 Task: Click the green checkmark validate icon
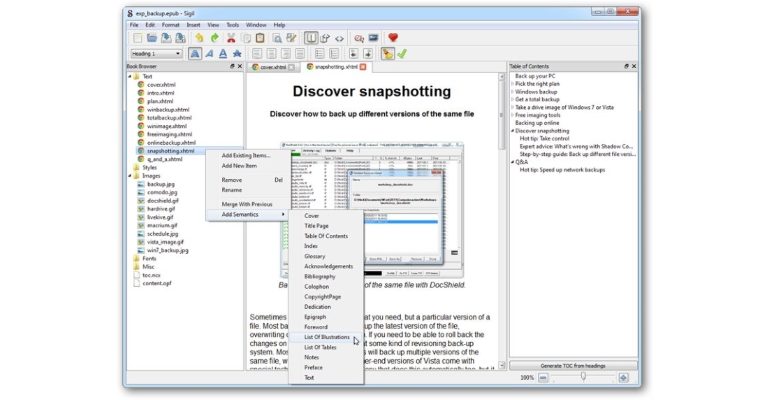coord(402,53)
